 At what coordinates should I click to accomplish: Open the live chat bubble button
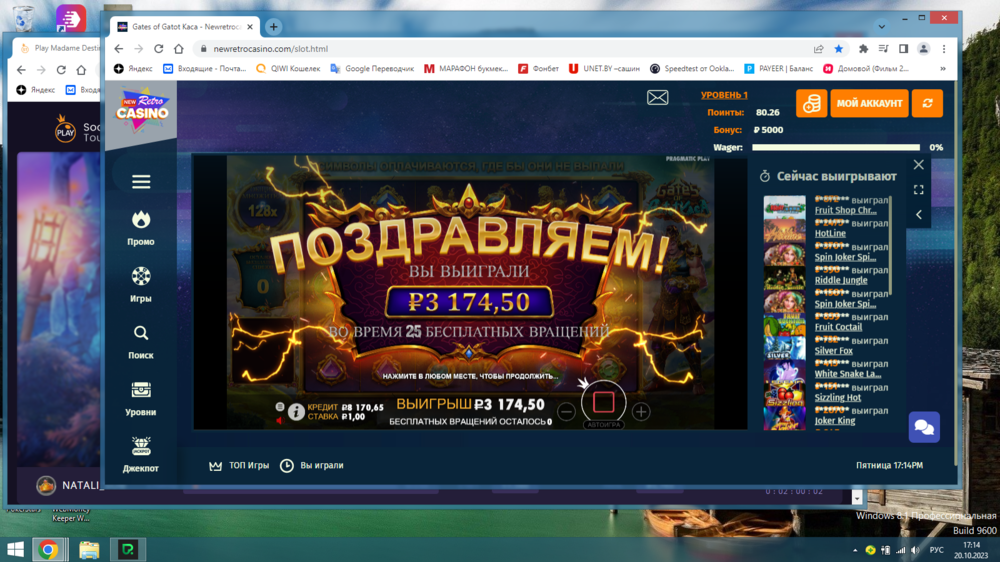[x=924, y=427]
